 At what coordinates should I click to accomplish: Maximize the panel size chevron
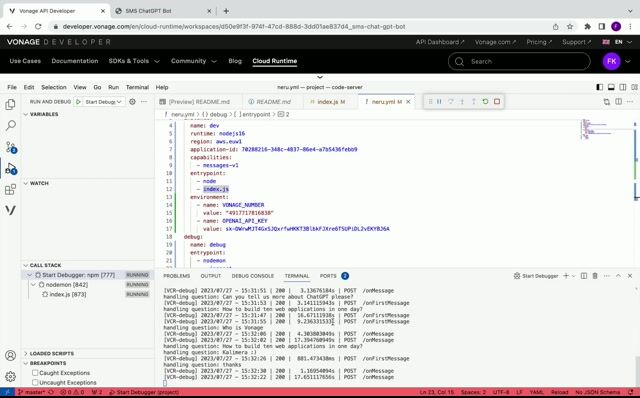pos(618,276)
